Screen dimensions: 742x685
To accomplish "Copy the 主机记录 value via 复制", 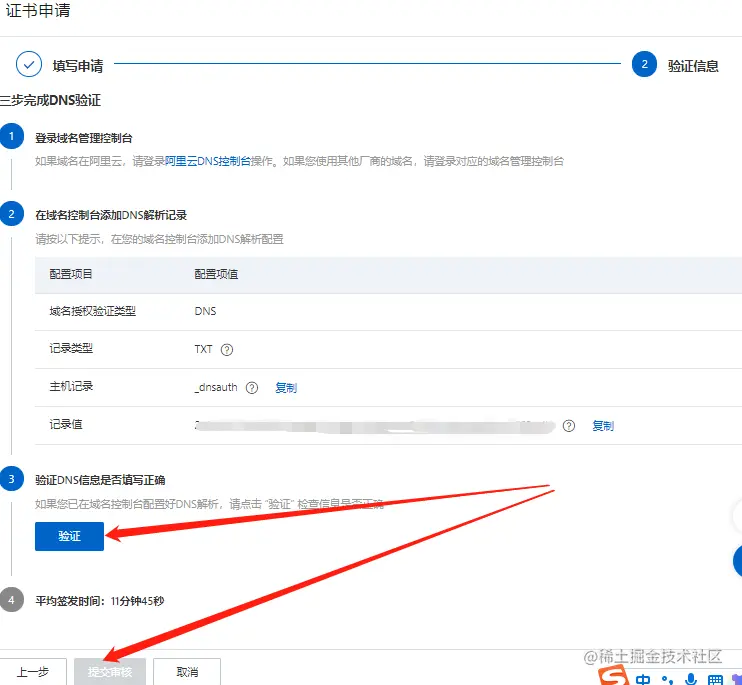I will coord(286,388).
